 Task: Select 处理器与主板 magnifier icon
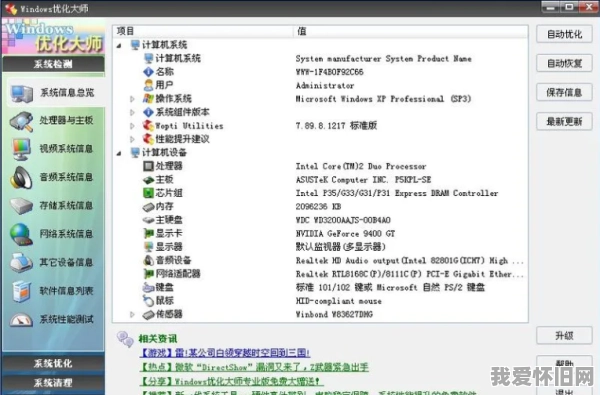[21, 121]
